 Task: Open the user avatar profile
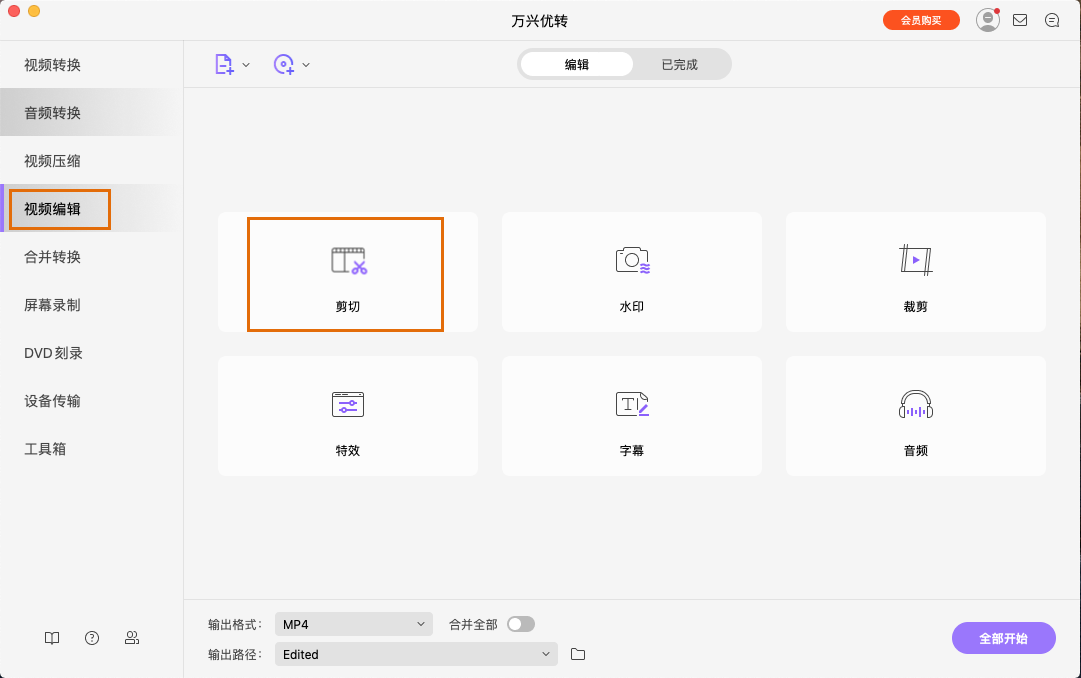point(987,19)
